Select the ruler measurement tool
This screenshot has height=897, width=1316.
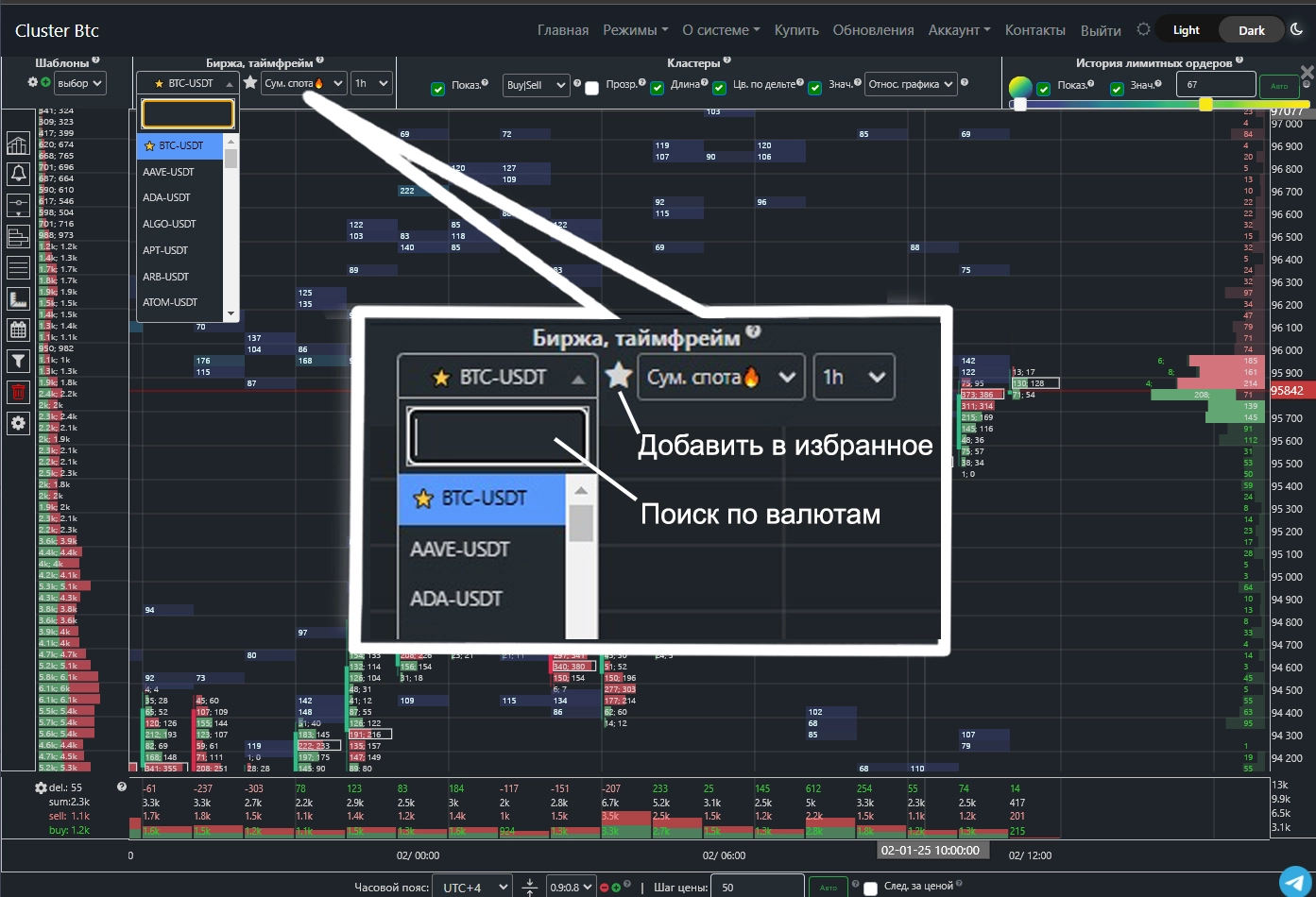pyautogui.click(x=18, y=299)
